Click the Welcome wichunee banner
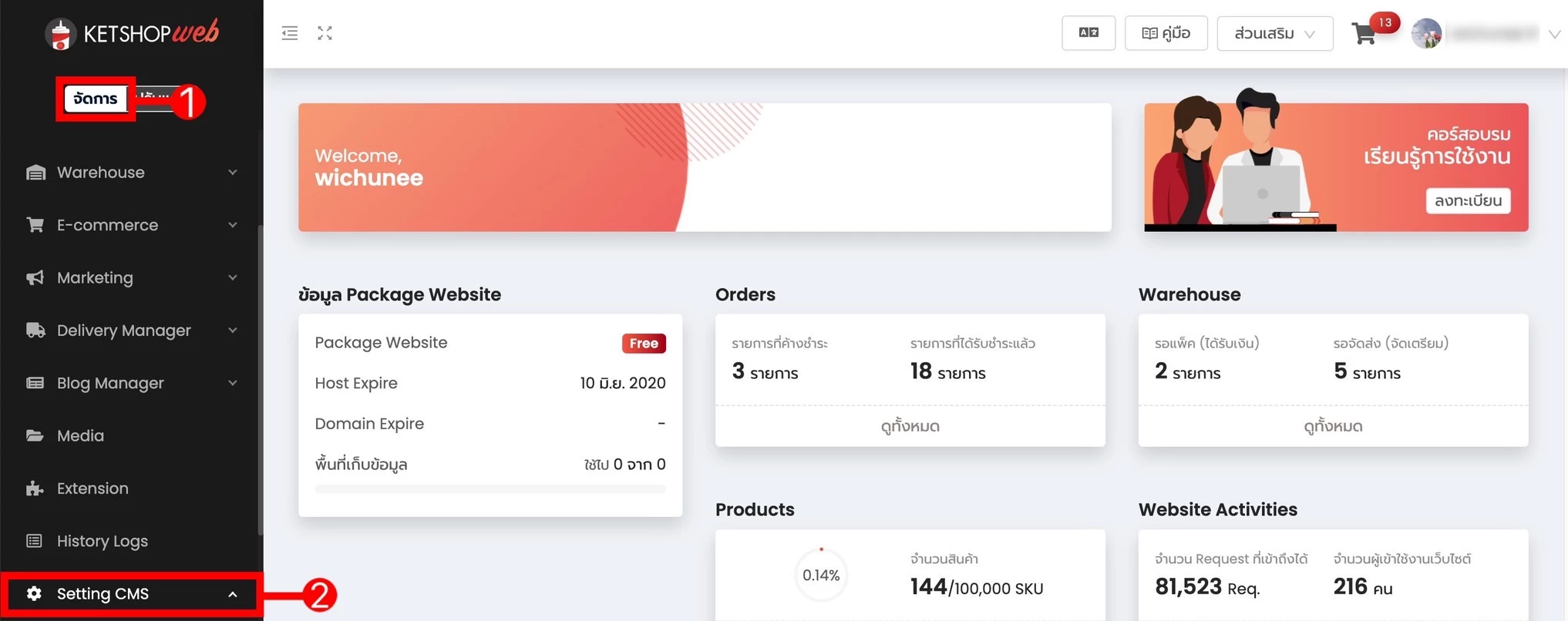This screenshot has height=621, width=1568. click(705, 167)
